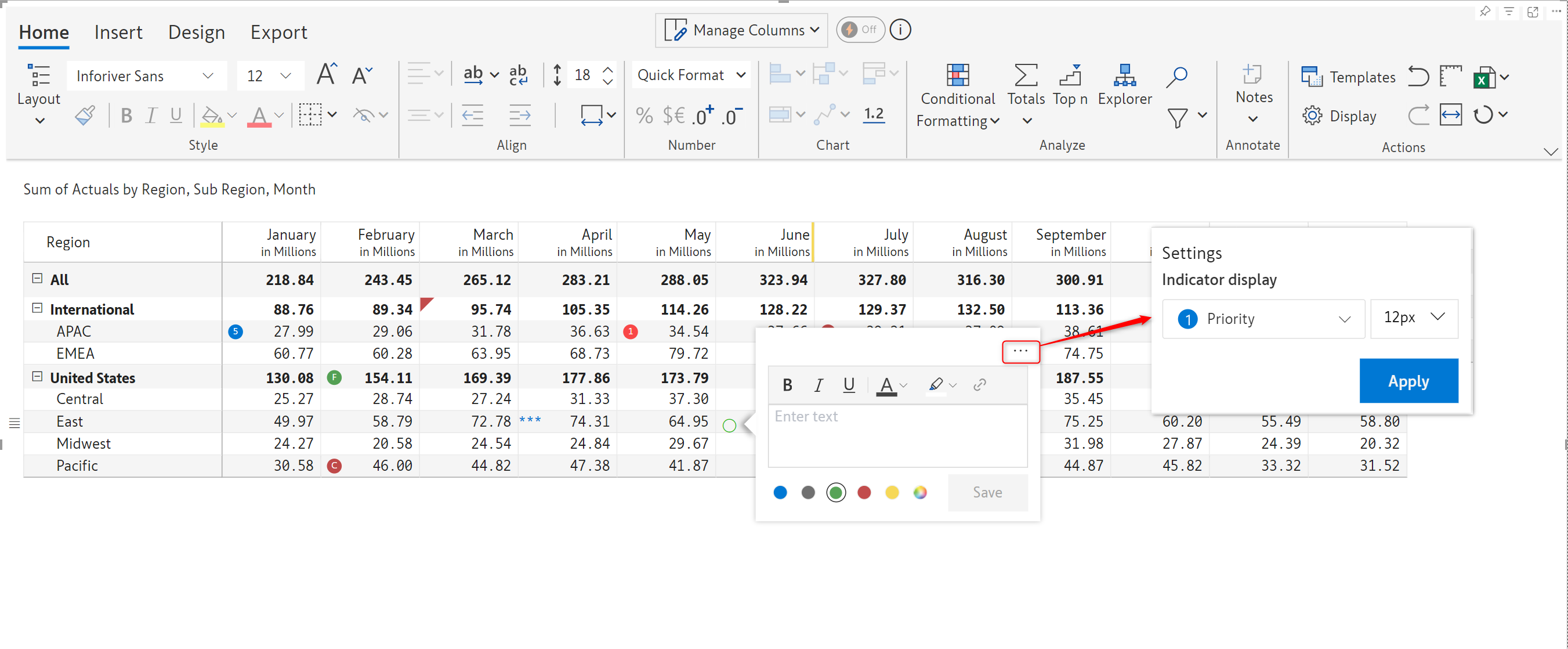Click the format painter brush icon
This screenshot has width=1568, height=649.
pyautogui.click(x=85, y=114)
